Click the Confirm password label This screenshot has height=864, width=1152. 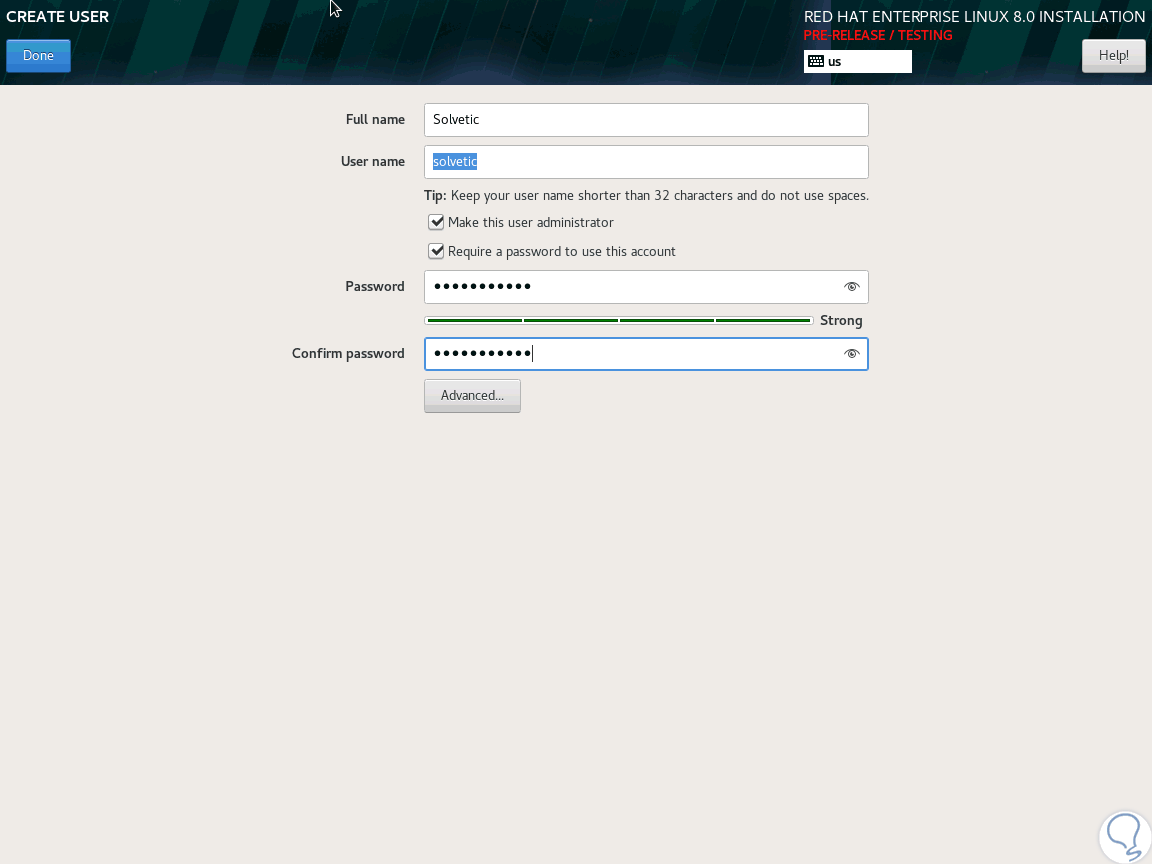pyautogui.click(x=348, y=353)
